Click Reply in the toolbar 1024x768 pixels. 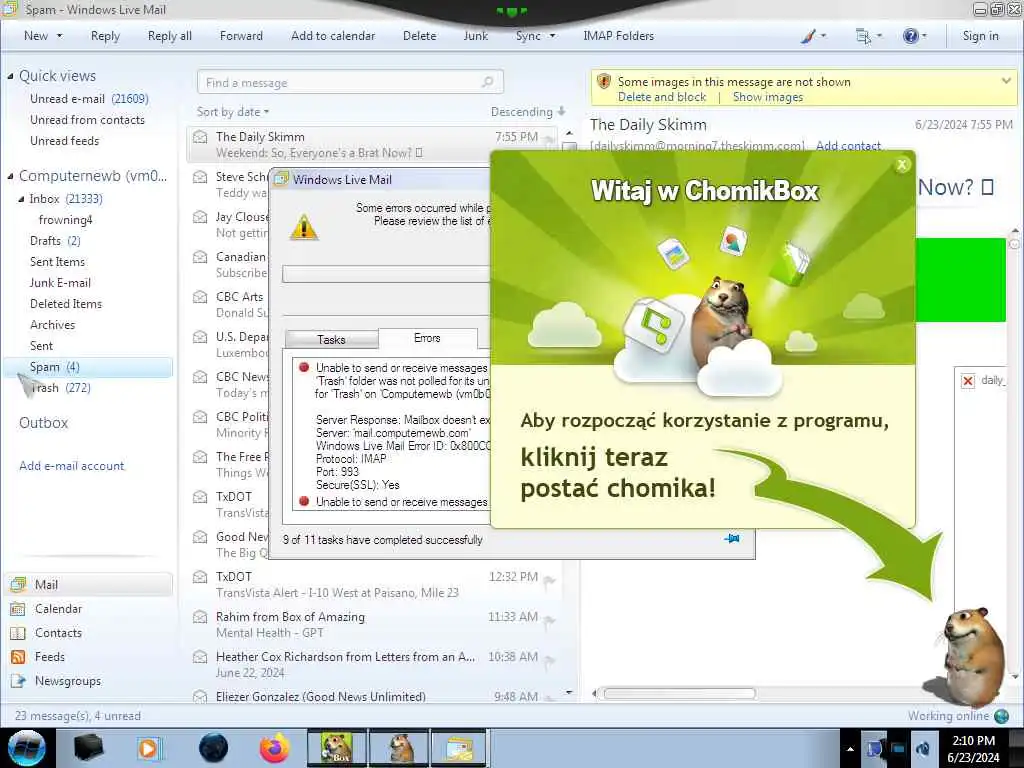[105, 36]
